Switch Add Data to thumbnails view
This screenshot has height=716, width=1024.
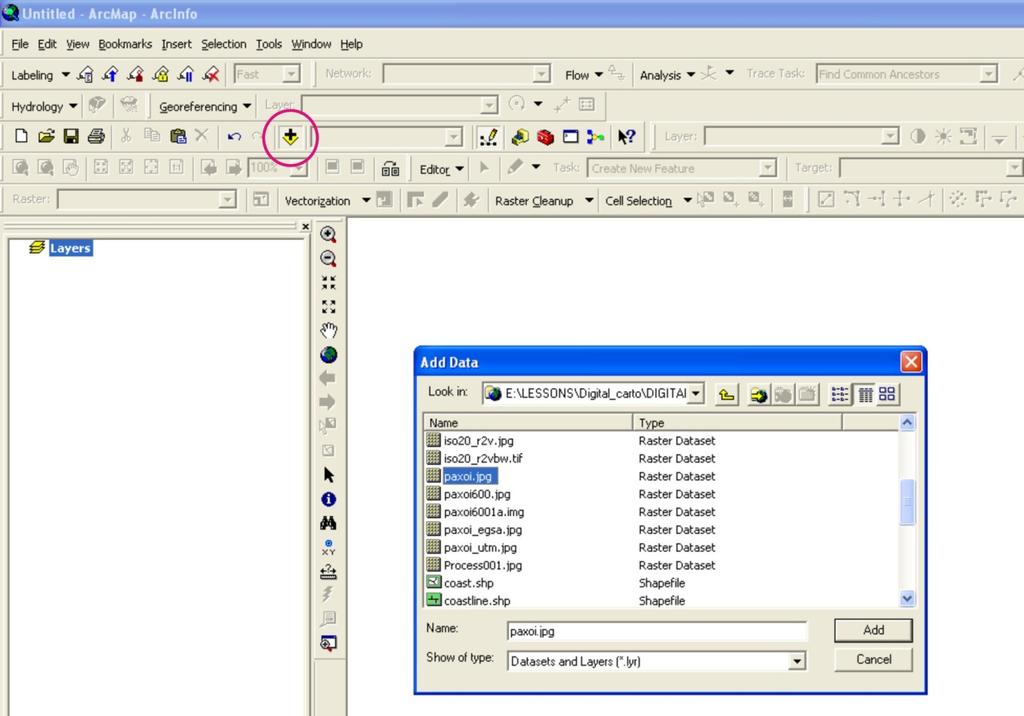(x=887, y=394)
